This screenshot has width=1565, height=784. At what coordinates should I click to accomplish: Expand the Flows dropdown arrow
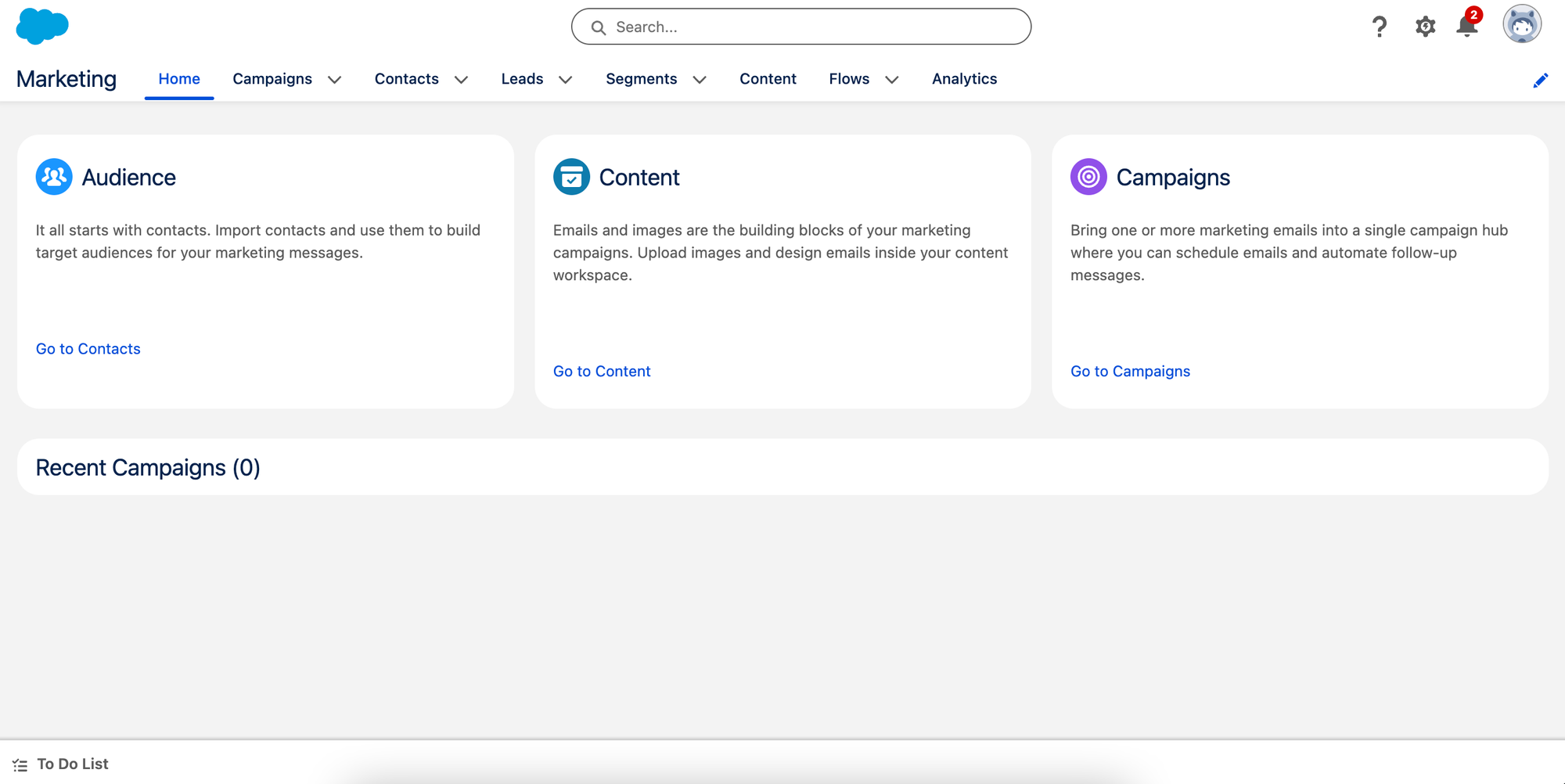tap(891, 80)
